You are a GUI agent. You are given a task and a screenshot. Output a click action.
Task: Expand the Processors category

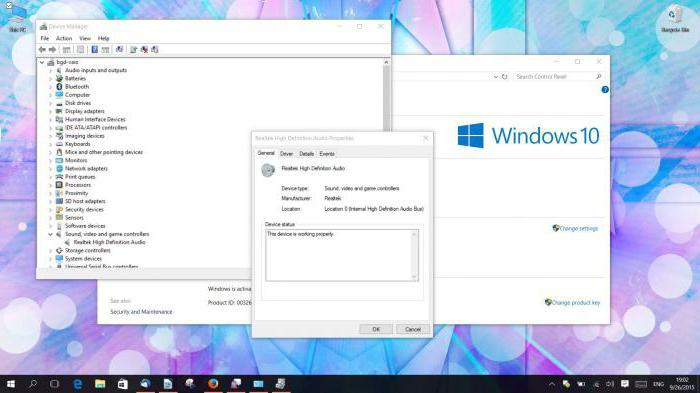click(x=50, y=185)
